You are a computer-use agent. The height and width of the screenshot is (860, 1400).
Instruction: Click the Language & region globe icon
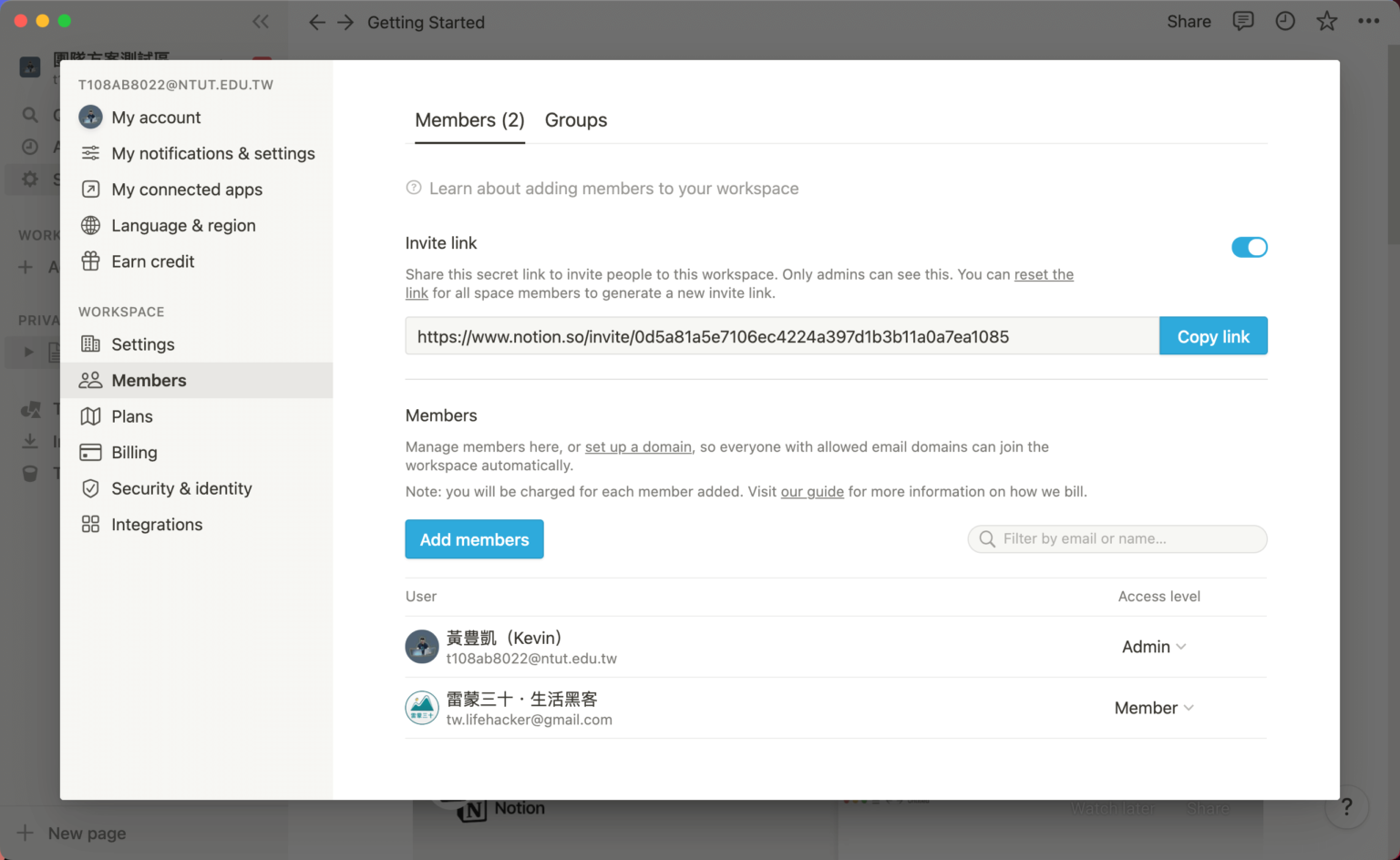[89, 225]
